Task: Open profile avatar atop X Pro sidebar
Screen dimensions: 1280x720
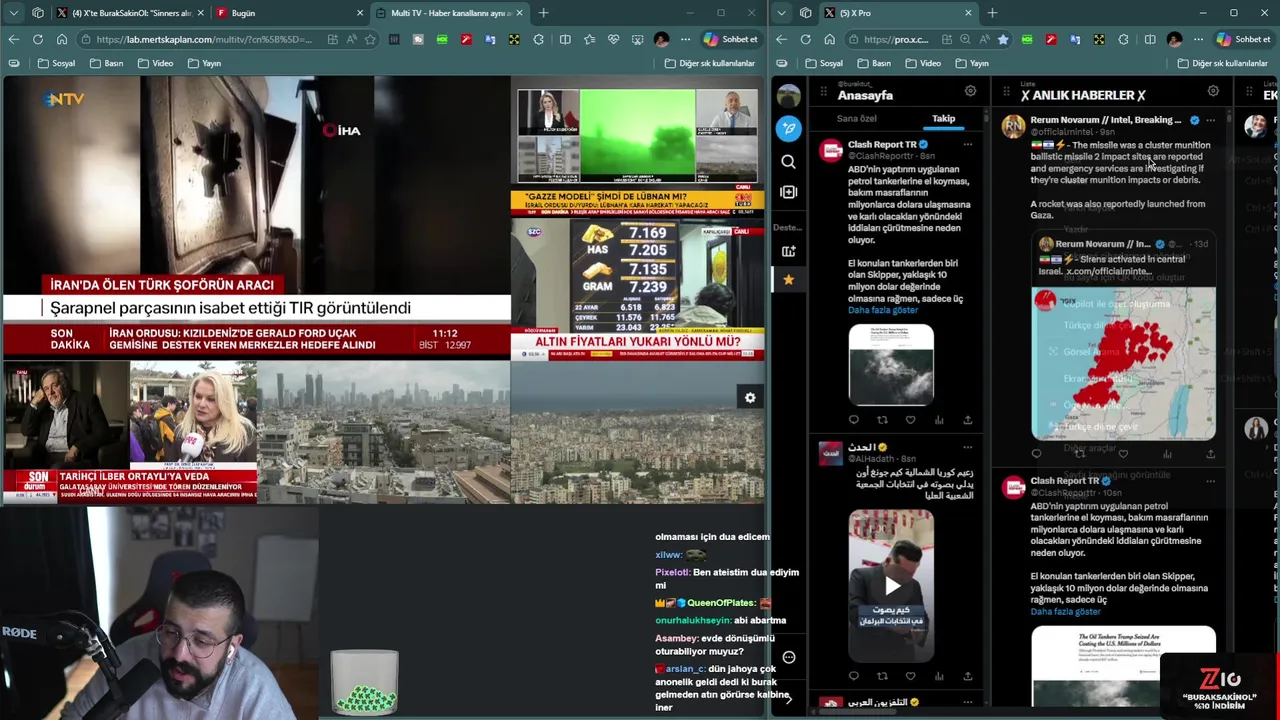Action: (x=789, y=96)
